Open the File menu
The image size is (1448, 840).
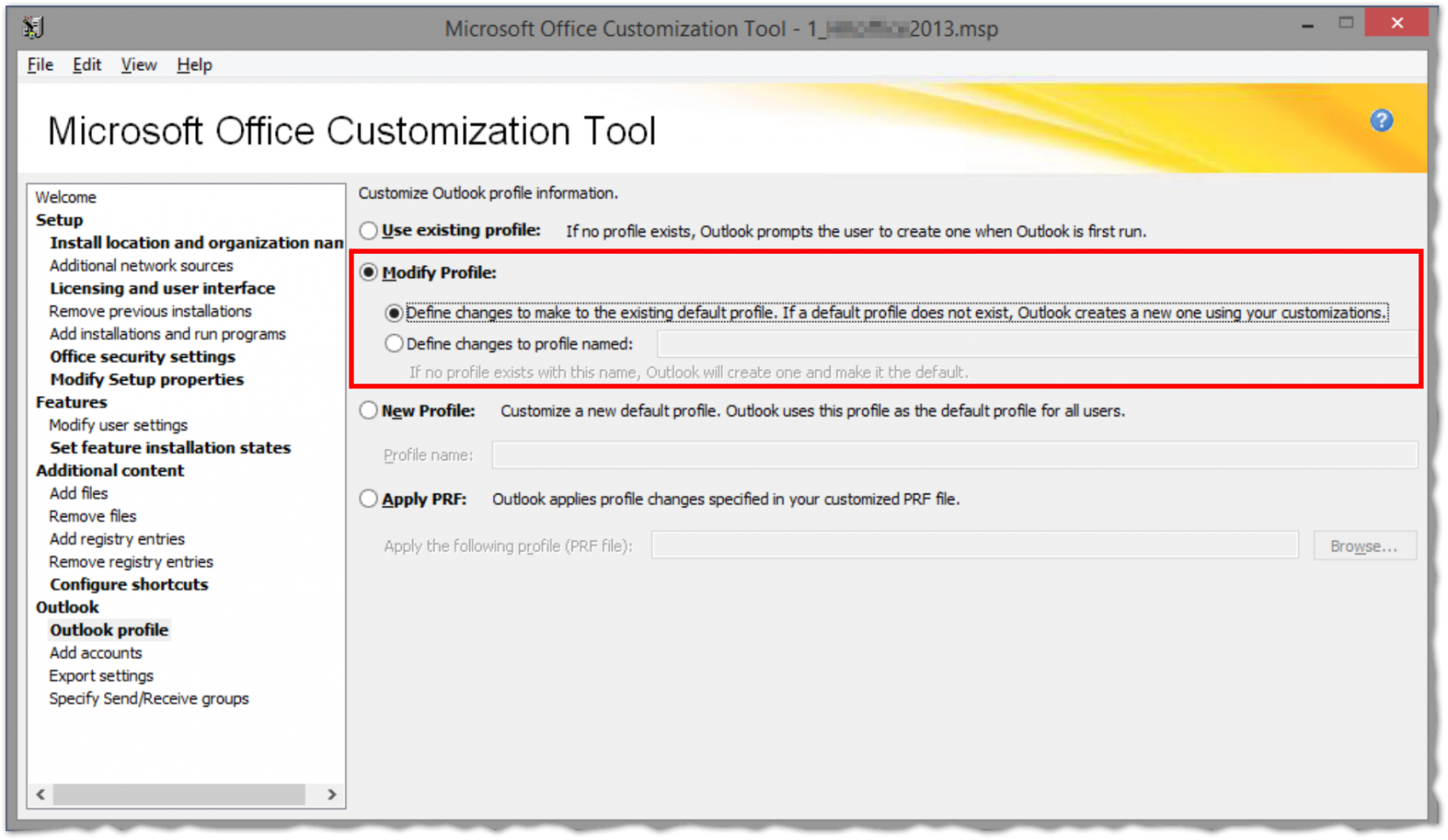(x=40, y=65)
